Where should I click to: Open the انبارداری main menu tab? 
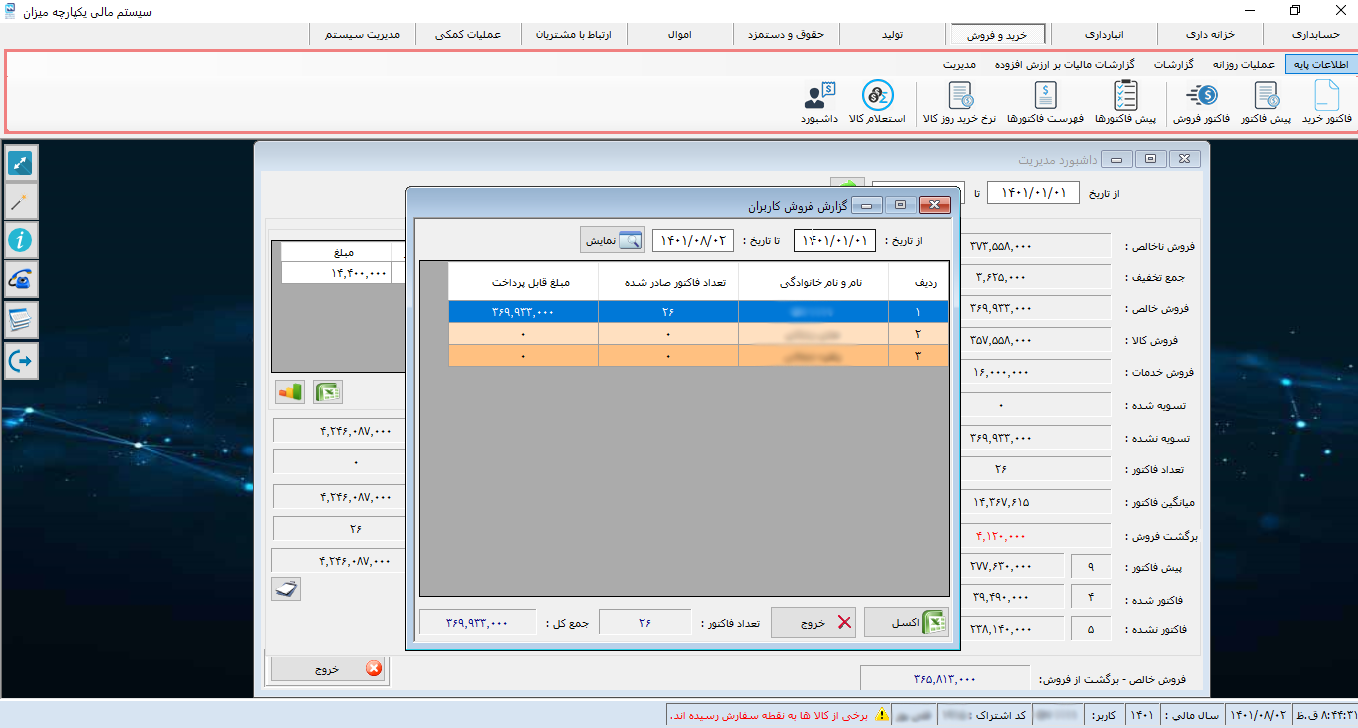coord(1104,34)
